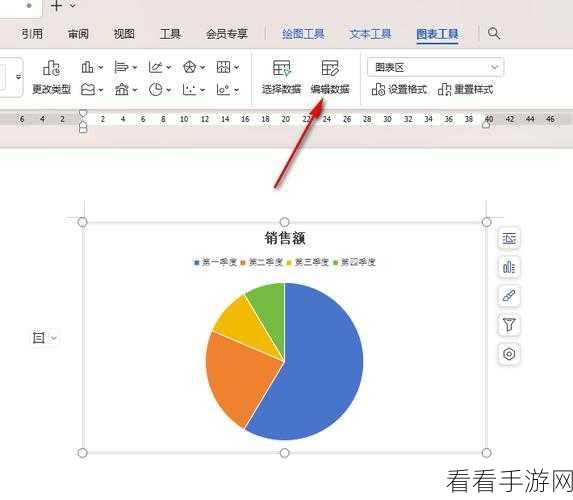Open chart settings hexagon side button
The image size is (573, 500).
click(x=509, y=354)
